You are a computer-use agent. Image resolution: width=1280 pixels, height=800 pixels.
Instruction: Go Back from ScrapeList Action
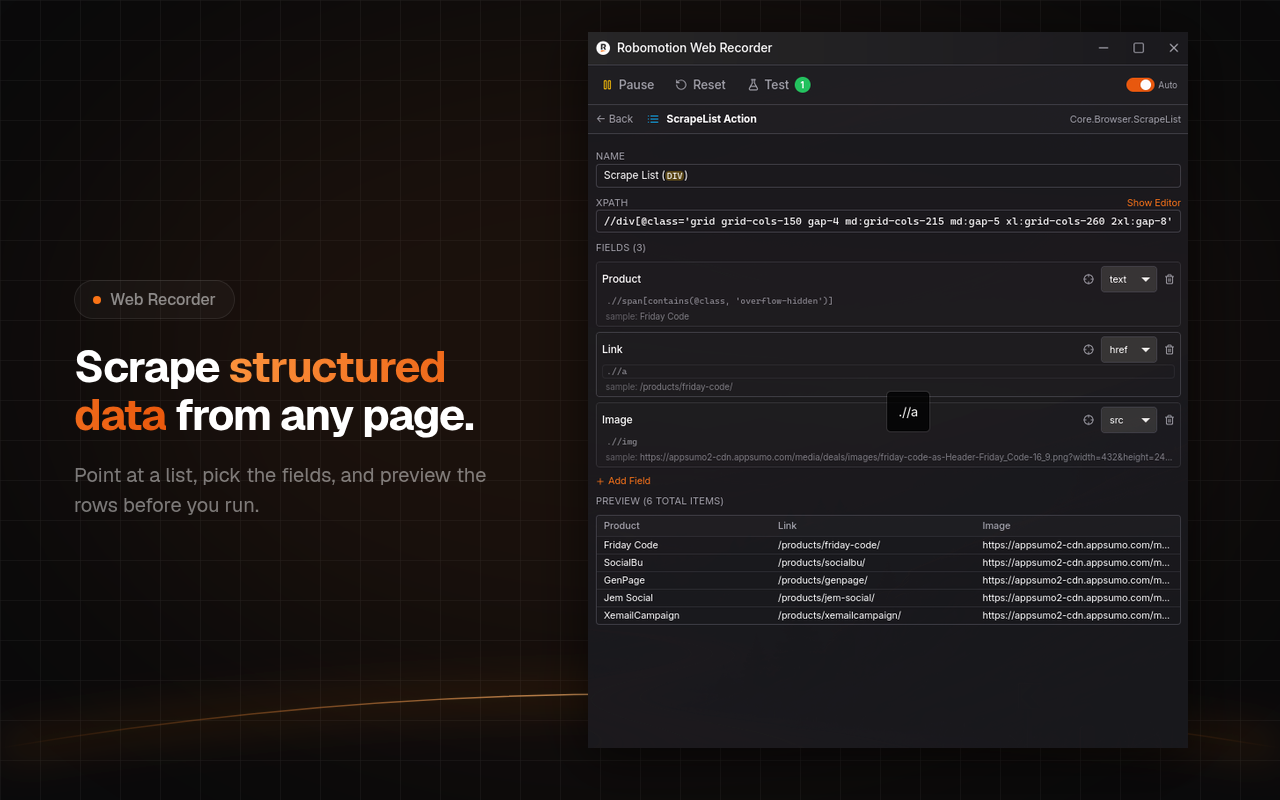(615, 119)
